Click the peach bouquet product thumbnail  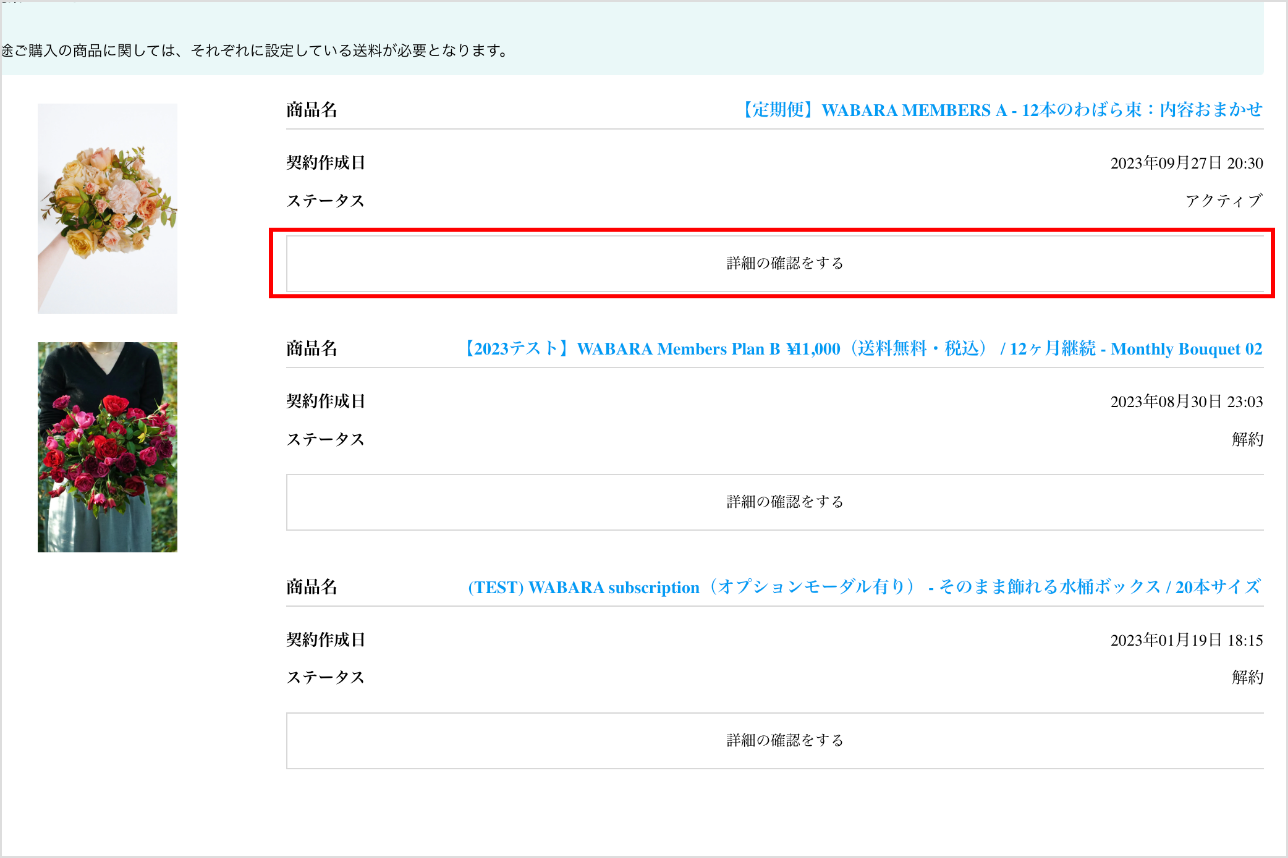point(108,208)
